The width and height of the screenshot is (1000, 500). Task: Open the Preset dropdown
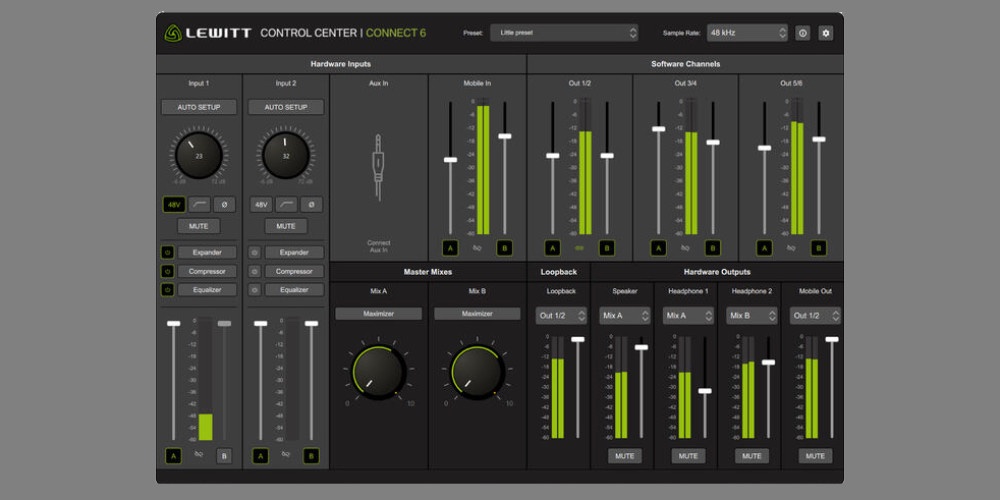[x=564, y=33]
